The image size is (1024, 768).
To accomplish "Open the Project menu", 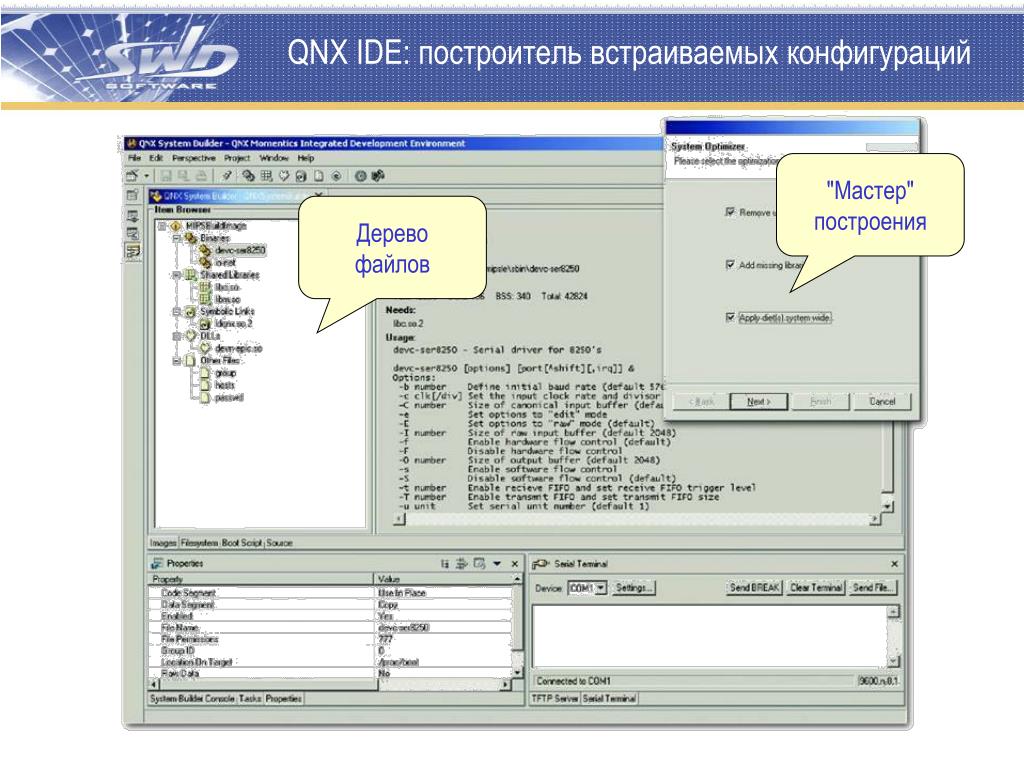I will point(237,158).
